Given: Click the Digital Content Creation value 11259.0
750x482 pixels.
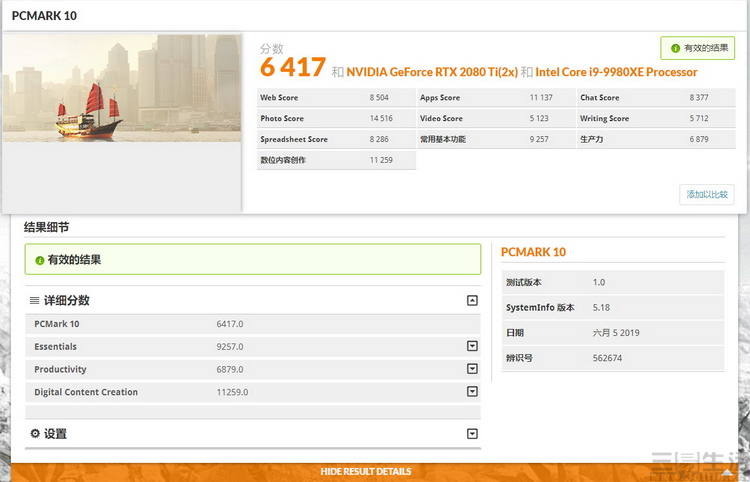Looking at the screenshot, I should [x=232, y=392].
